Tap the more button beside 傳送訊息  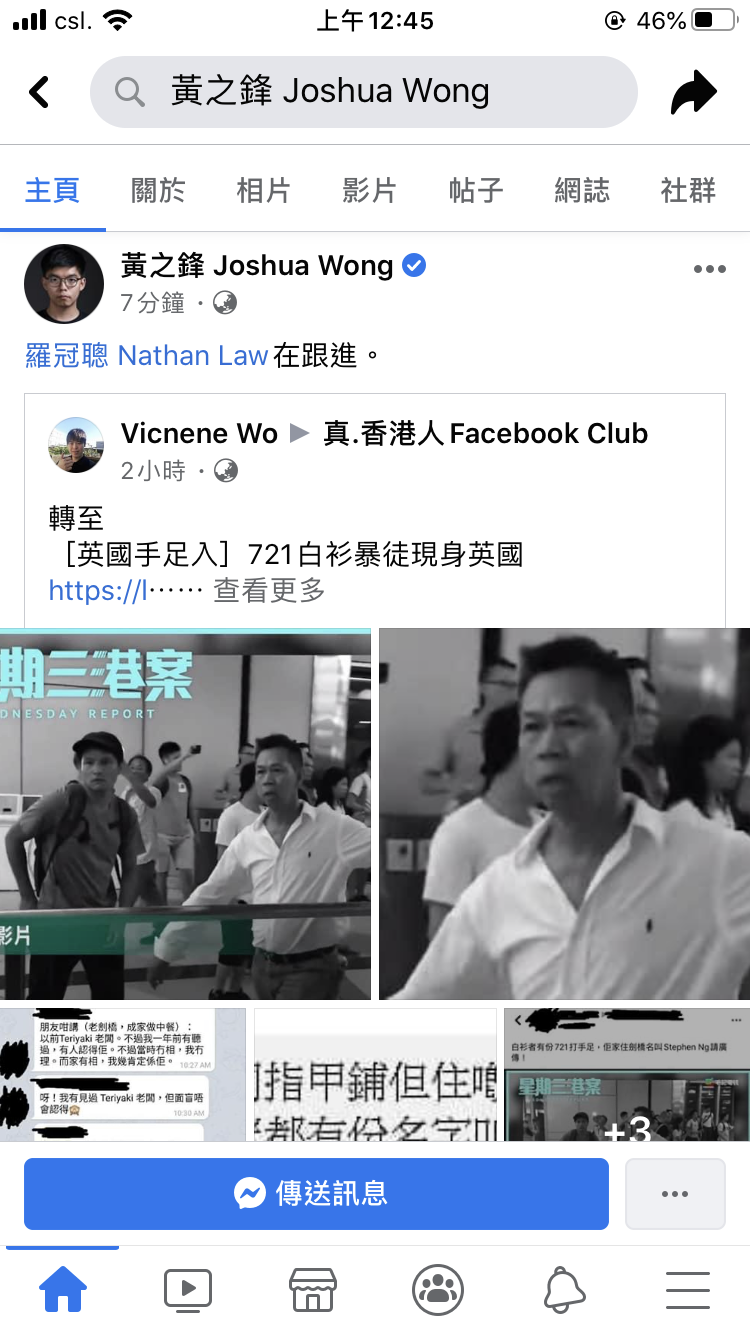click(675, 1193)
